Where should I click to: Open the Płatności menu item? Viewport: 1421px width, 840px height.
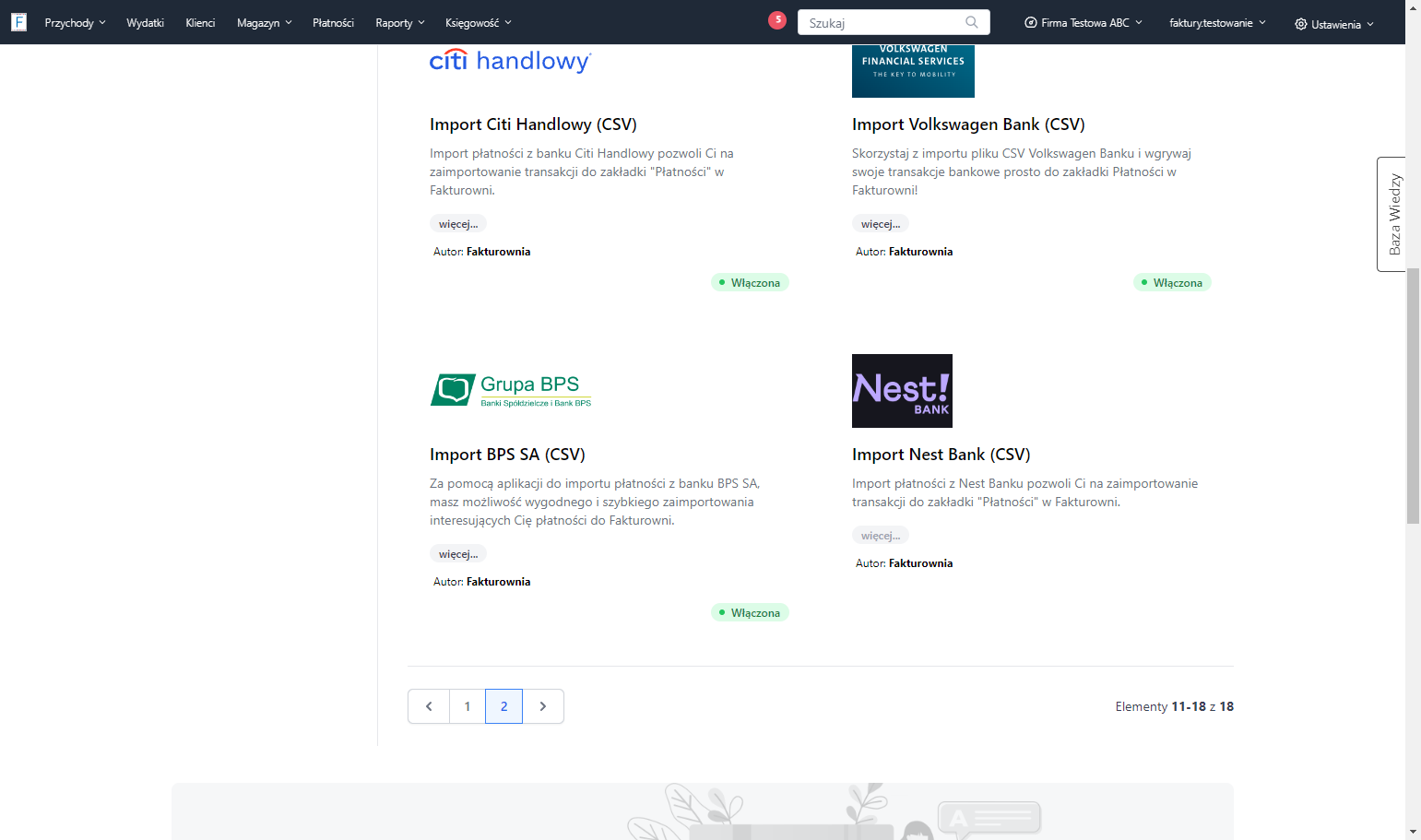[x=333, y=22]
